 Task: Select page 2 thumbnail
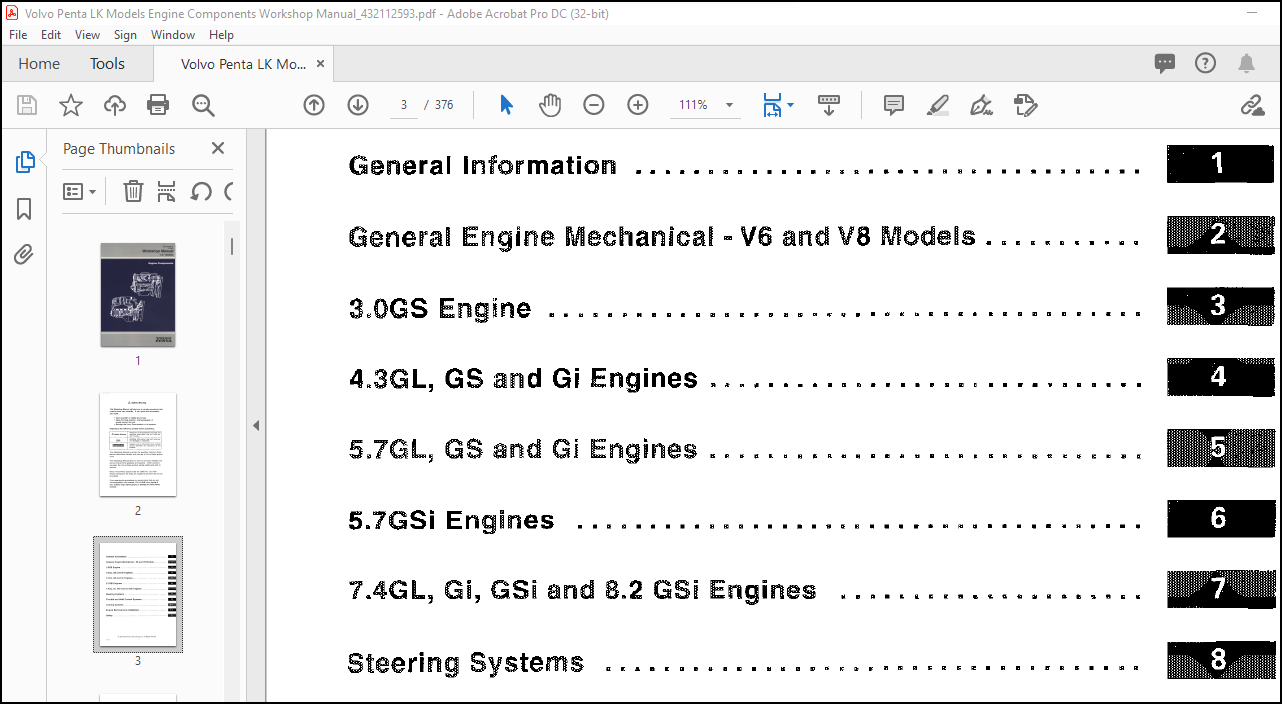[x=138, y=445]
